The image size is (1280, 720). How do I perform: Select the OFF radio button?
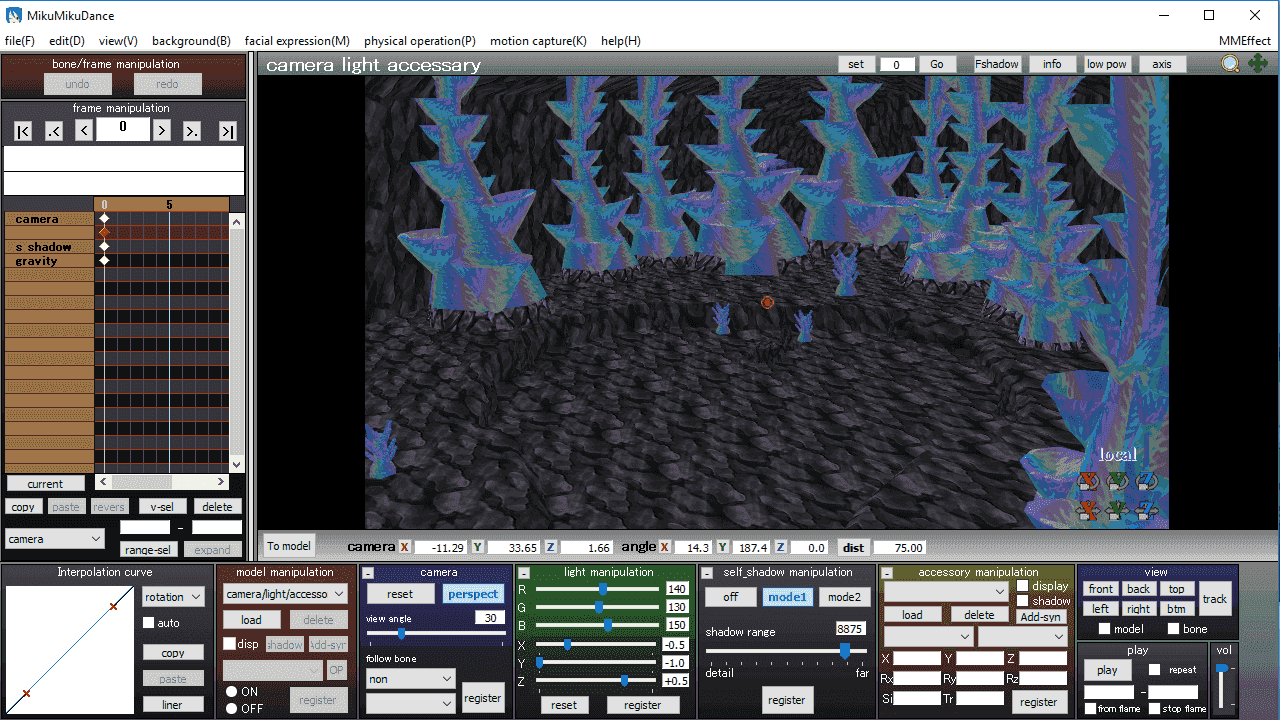coord(231,708)
